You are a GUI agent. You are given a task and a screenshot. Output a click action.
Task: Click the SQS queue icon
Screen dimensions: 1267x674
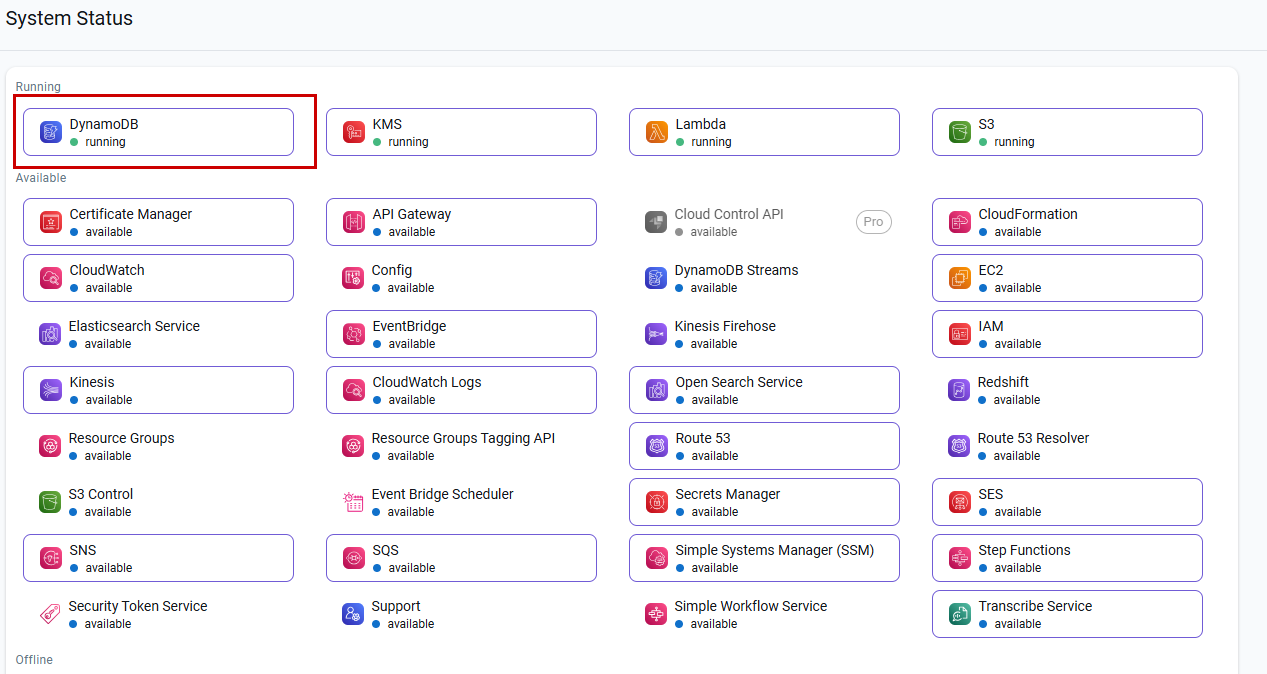(354, 558)
